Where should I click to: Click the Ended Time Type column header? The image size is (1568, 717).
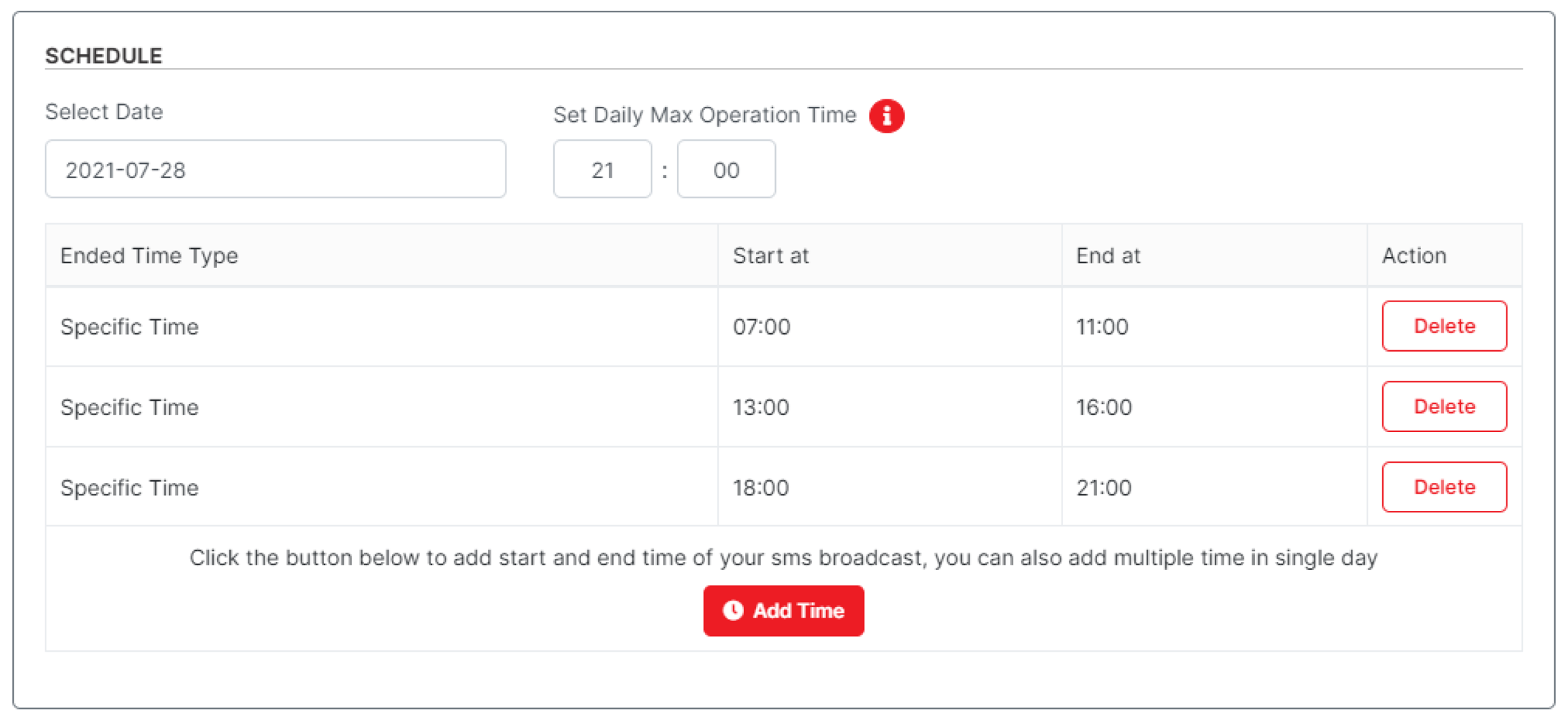149,256
